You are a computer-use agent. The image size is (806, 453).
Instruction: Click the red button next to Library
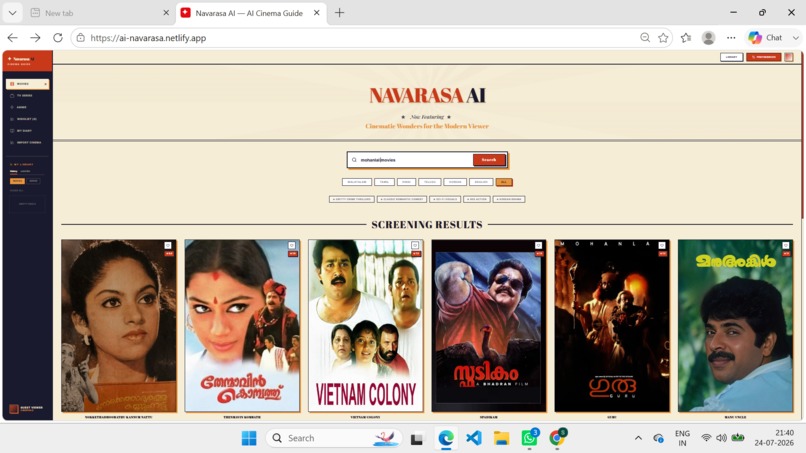pyautogui.click(x=764, y=57)
